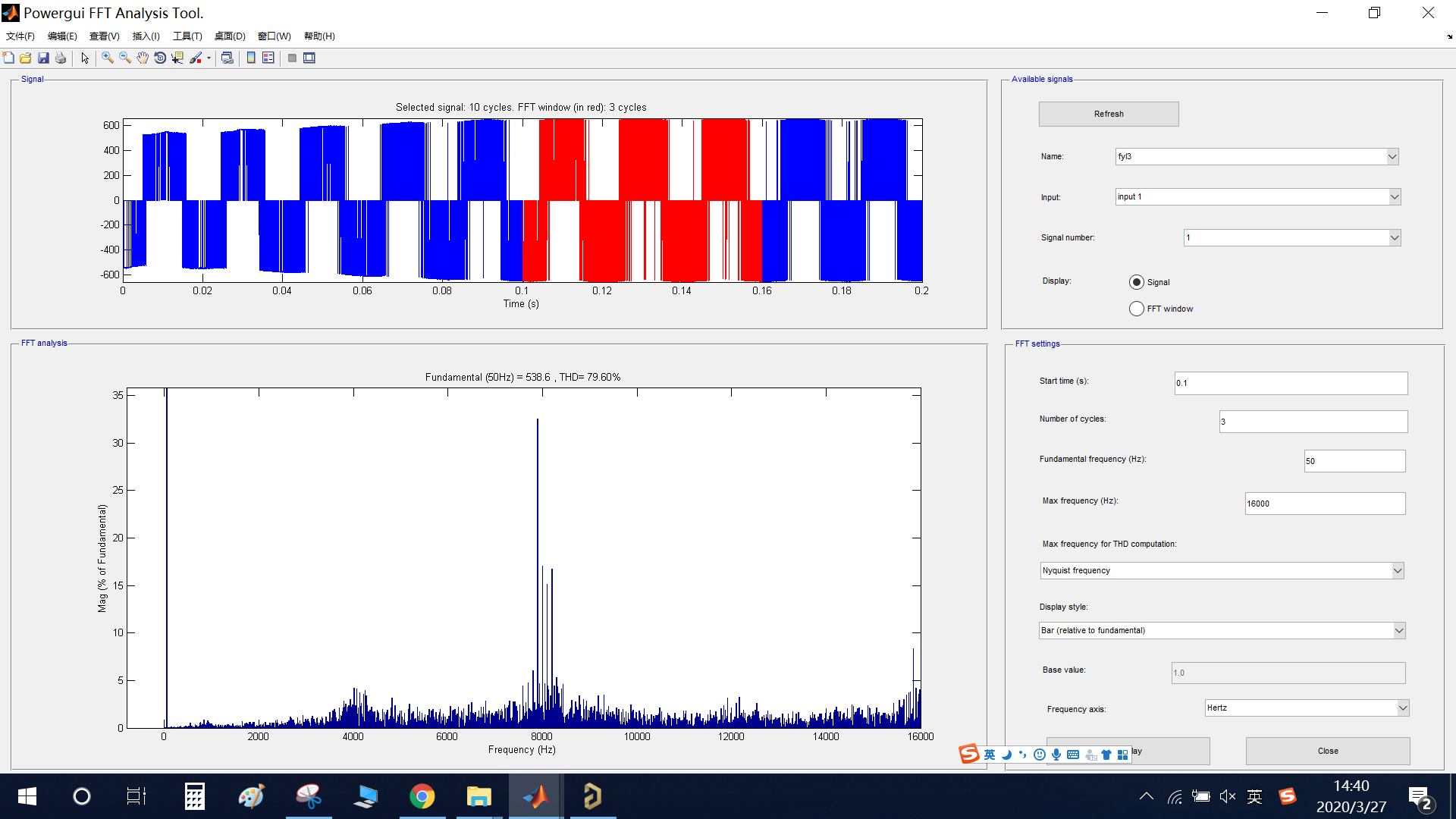This screenshot has width=1456, height=819.
Task: Click the Print figure icon
Action: pyautogui.click(x=61, y=58)
